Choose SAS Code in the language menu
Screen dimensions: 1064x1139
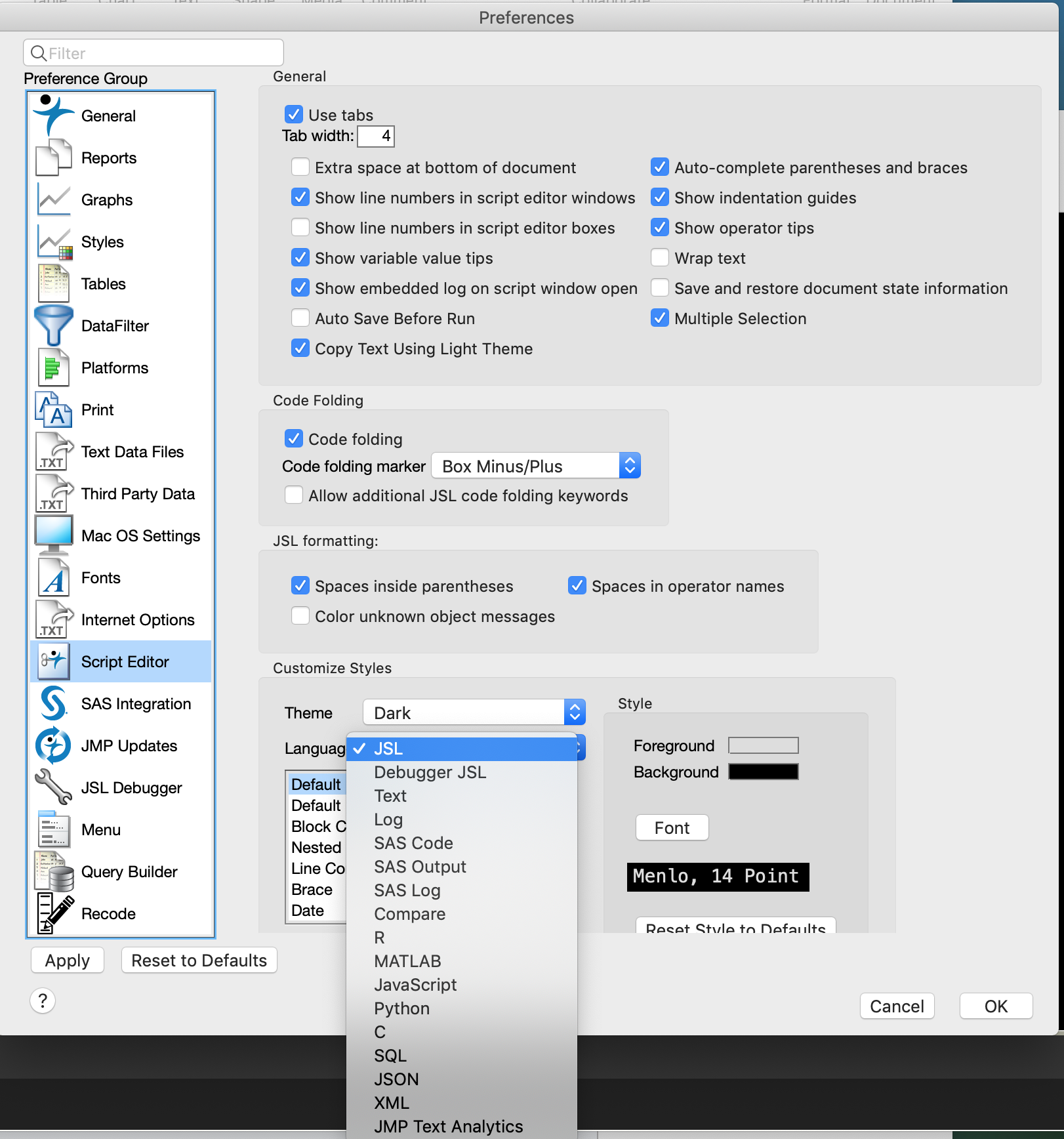pyautogui.click(x=413, y=843)
